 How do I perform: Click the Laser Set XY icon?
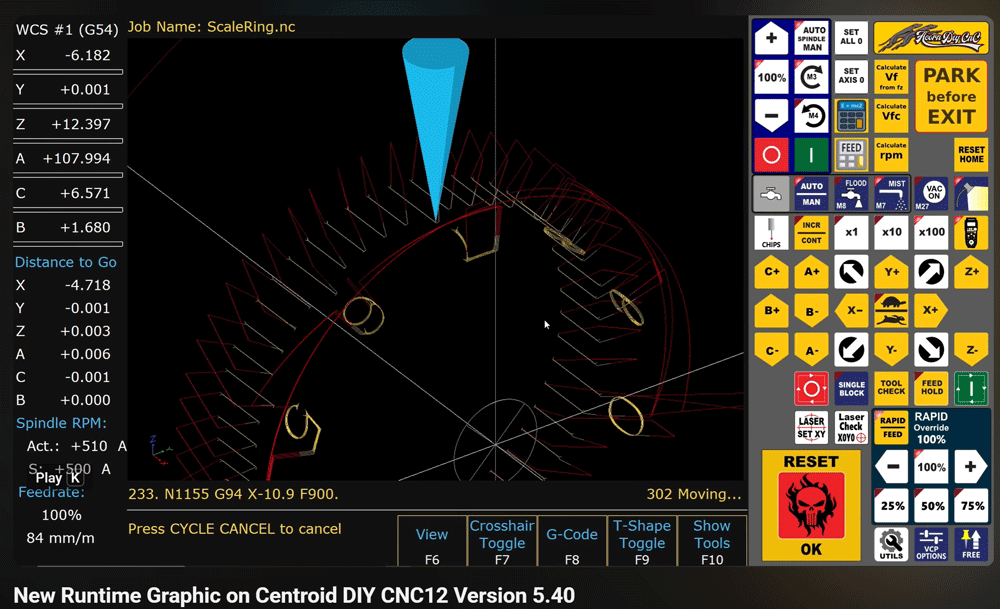point(811,426)
